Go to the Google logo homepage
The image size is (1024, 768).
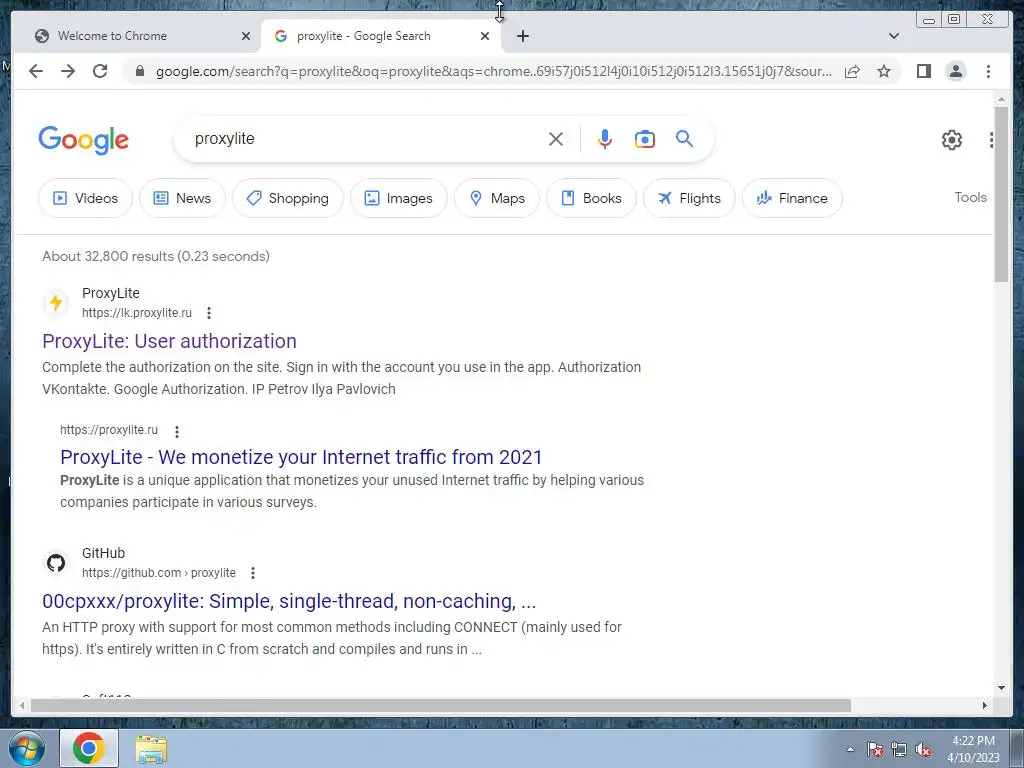tap(84, 140)
